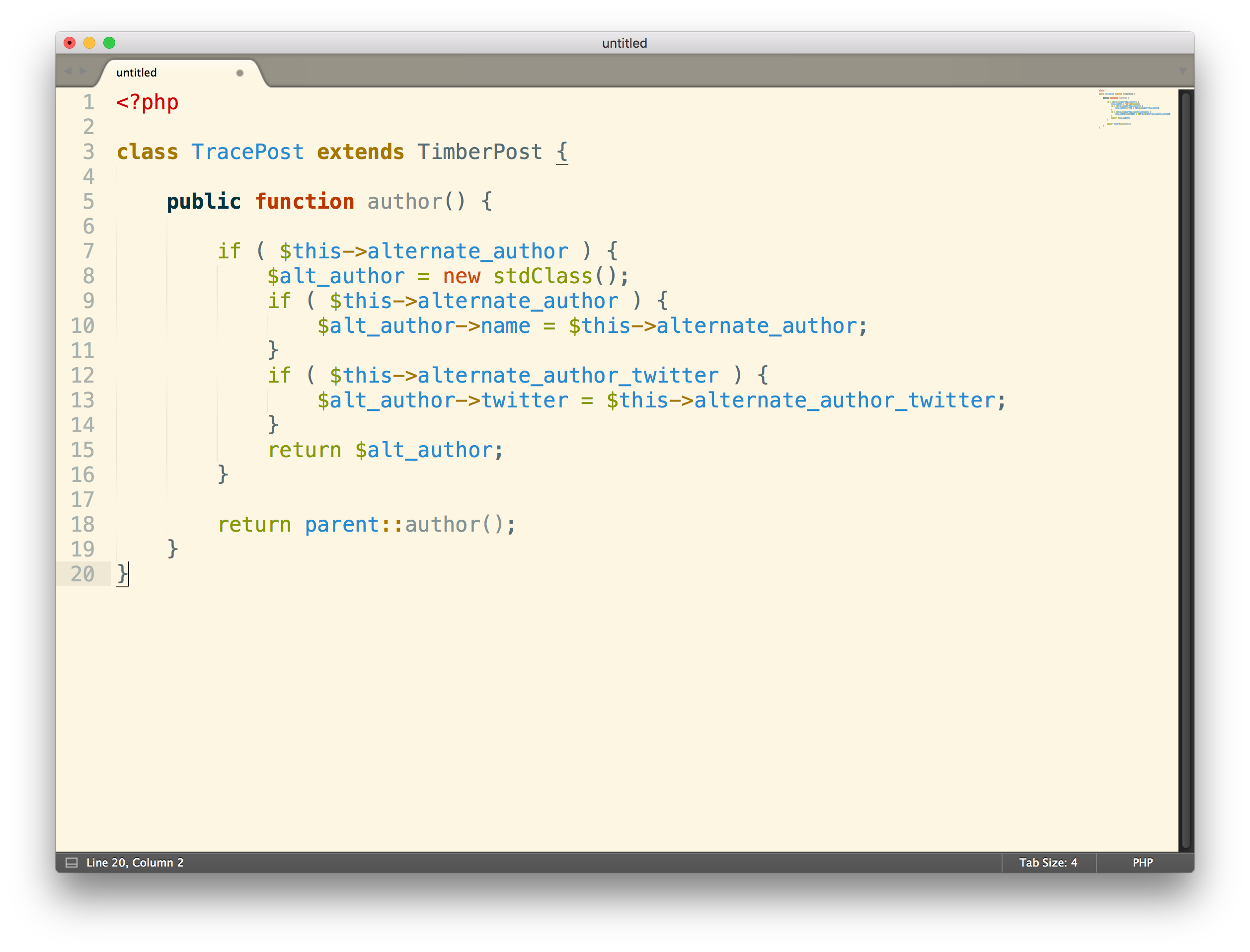Click line number 15 in gutter

click(x=83, y=450)
